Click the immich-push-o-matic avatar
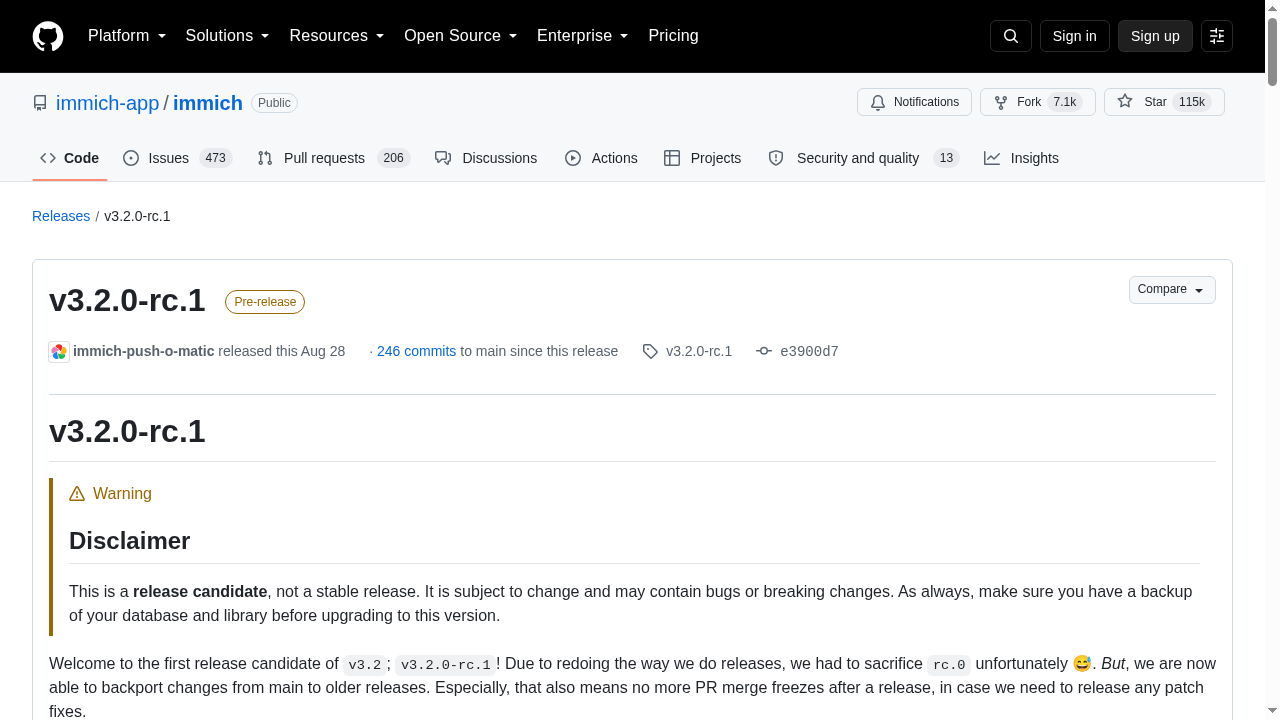 coord(59,351)
